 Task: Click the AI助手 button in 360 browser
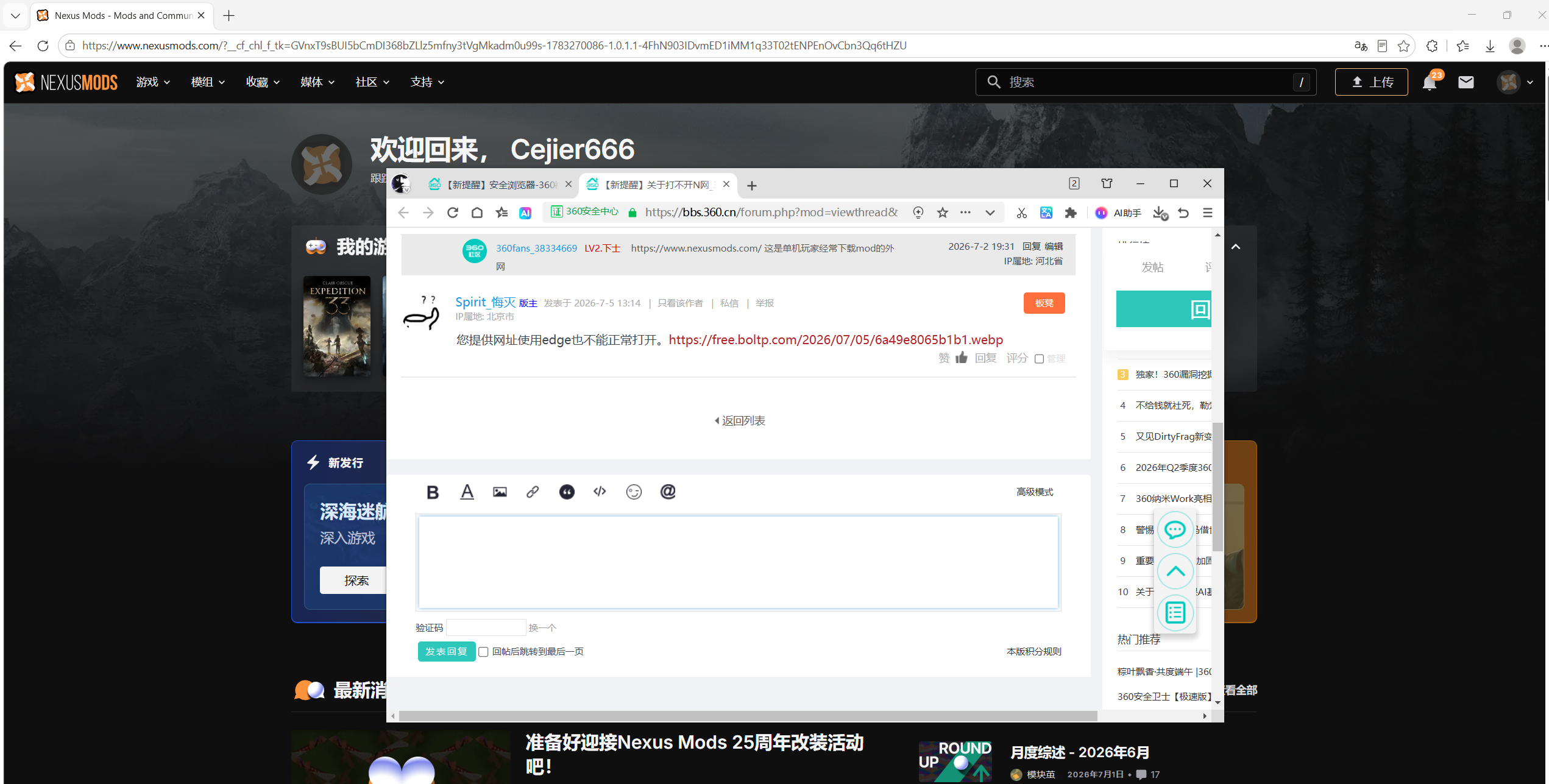coord(1118,213)
